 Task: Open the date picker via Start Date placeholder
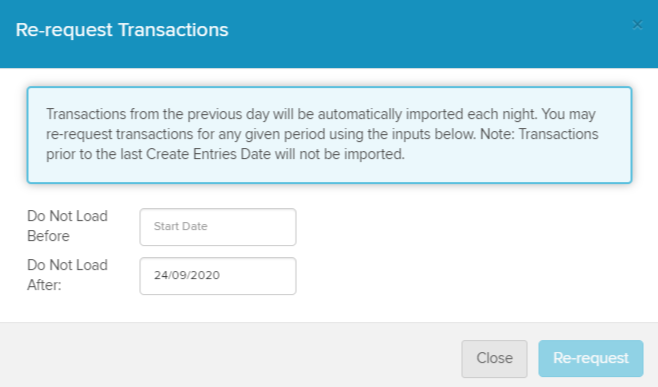(x=180, y=226)
